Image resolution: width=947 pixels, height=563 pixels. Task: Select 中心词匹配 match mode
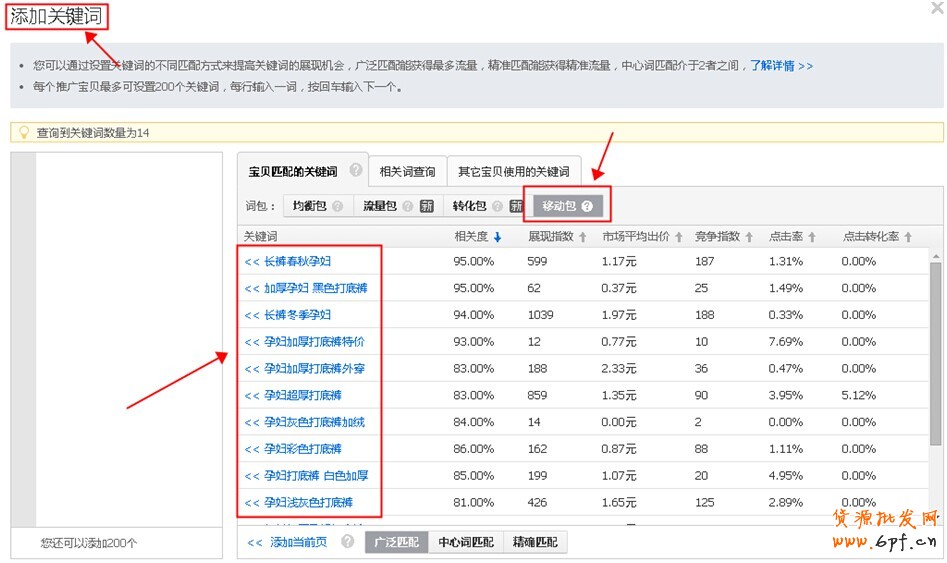pyautogui.click(x=465, y=542)
